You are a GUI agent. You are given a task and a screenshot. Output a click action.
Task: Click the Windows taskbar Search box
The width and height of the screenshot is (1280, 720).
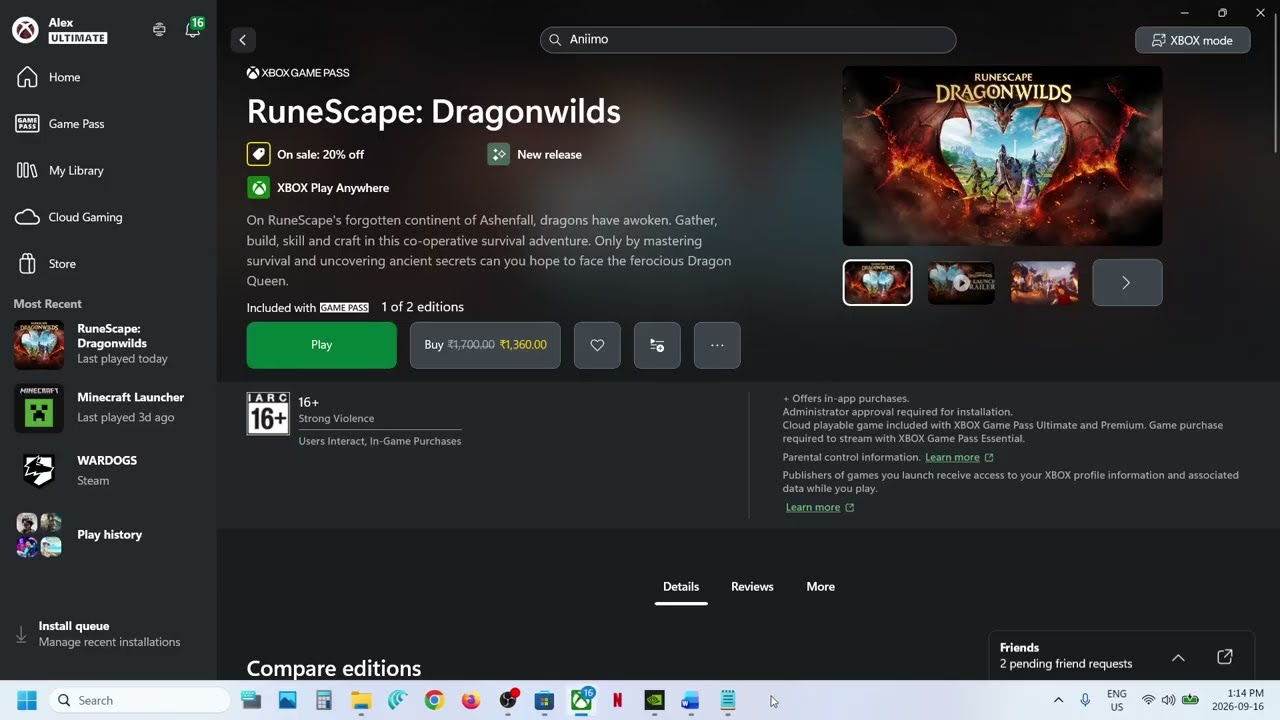pyautogui.click(x=139, y=701)
